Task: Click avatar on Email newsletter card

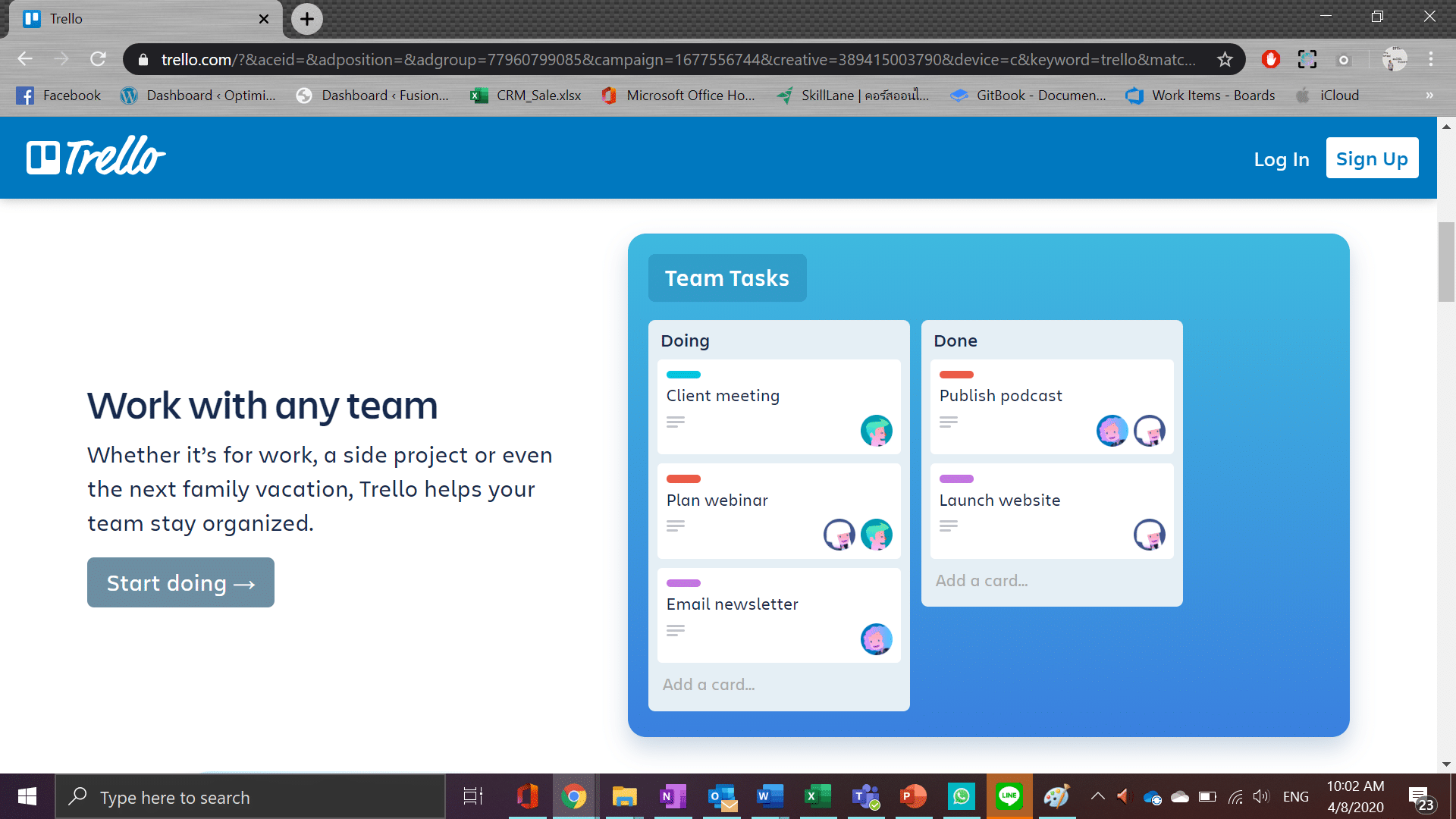Action: [877, 639]
